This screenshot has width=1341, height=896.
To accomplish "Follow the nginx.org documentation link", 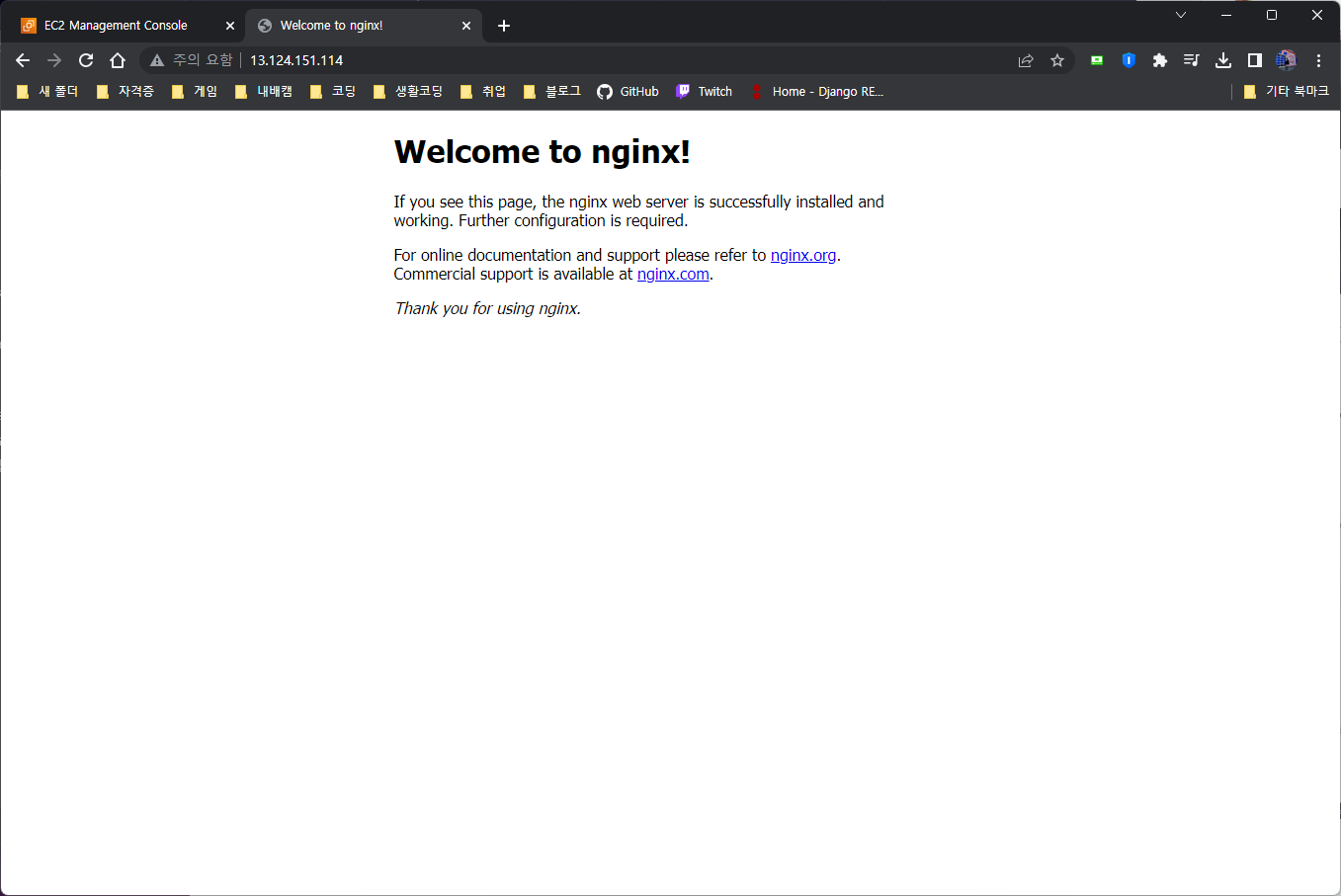I will pos(803,255).
